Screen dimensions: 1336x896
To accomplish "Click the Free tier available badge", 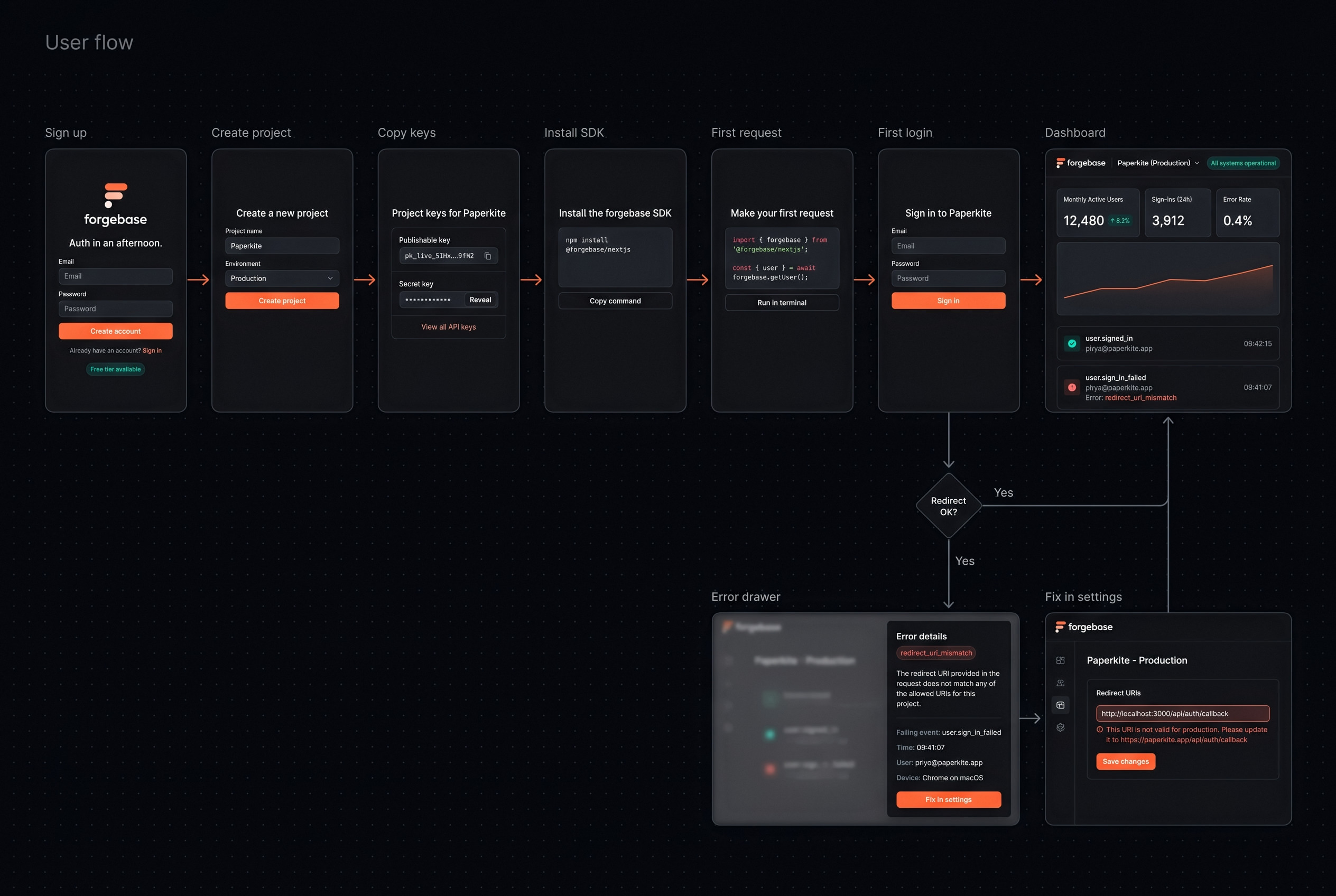I will [x=116, y=369].
